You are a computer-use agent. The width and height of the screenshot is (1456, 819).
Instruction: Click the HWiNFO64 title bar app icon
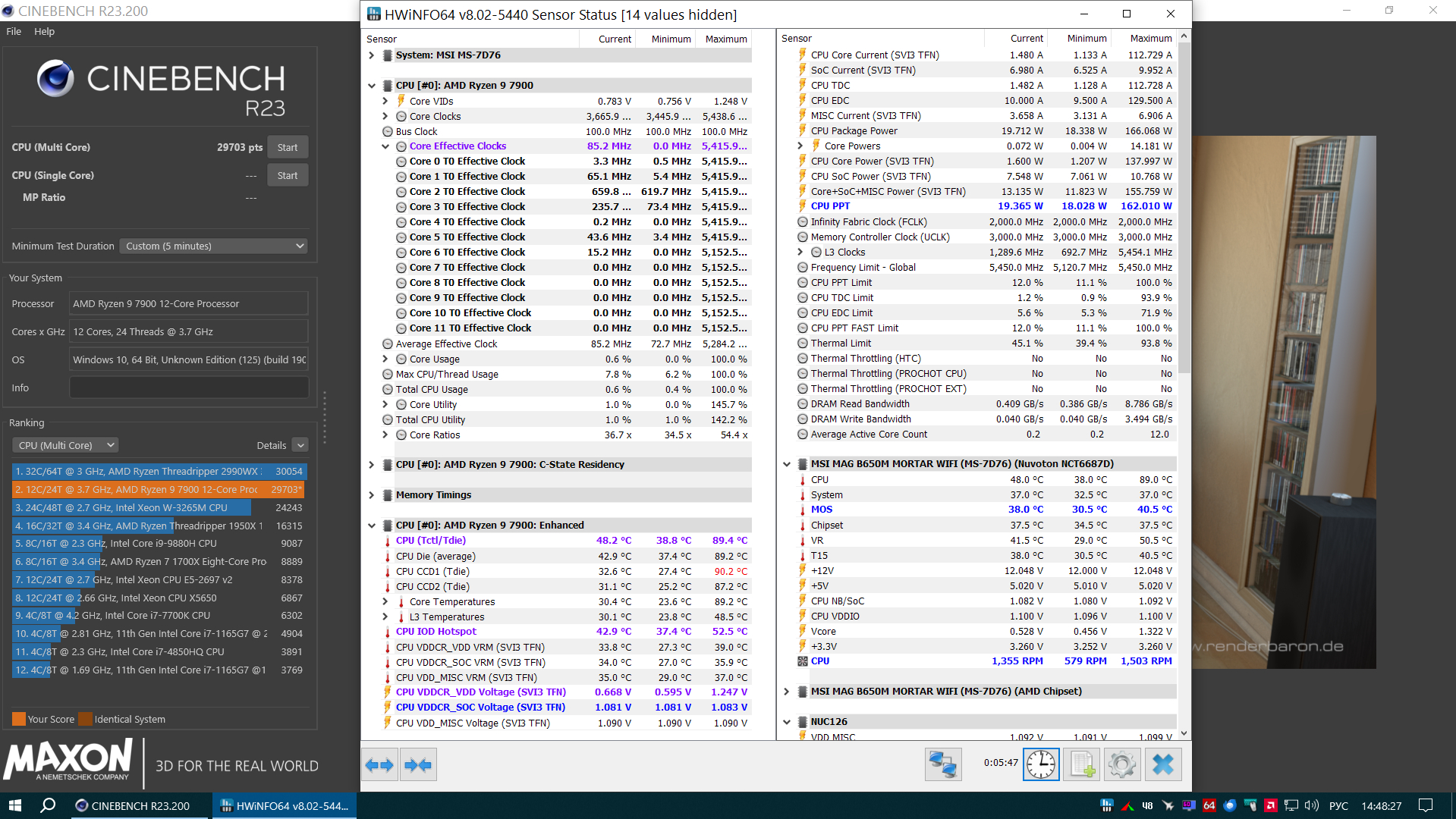pyautogui.click(x=374, y=14)
